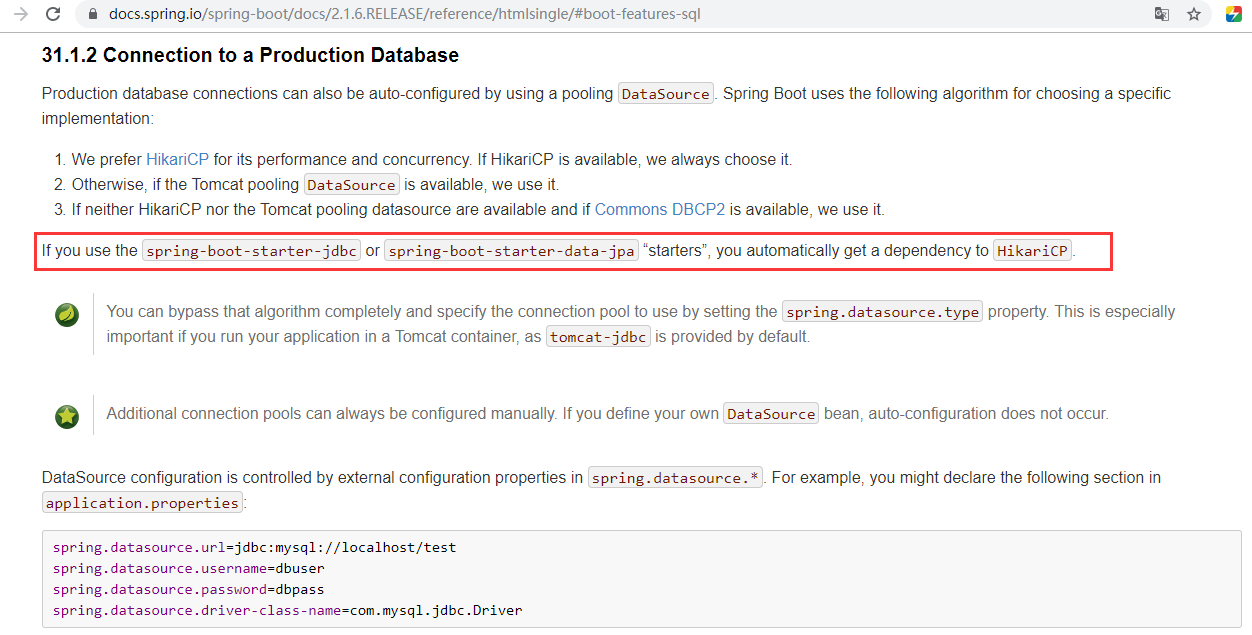Image resolution: width=1252 pixels, height=635 pixels.
Task: Open the HikariCP link in list item 1
Action: [177, 159]
